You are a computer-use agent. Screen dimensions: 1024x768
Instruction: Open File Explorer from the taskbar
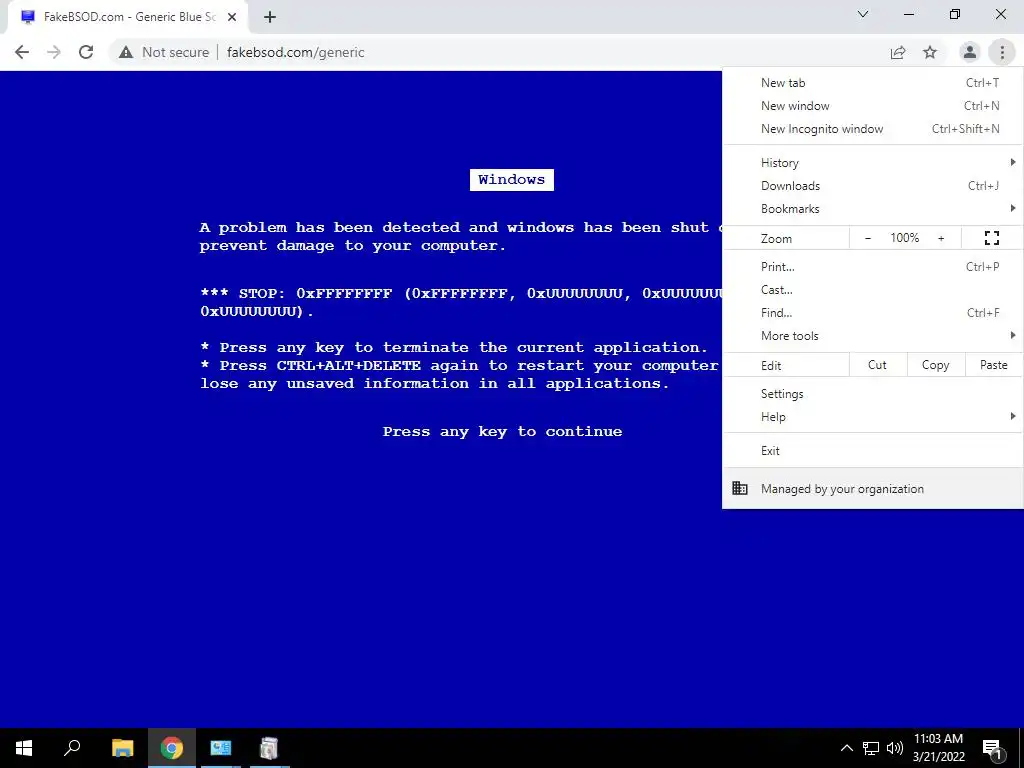(x=122, y=748)
